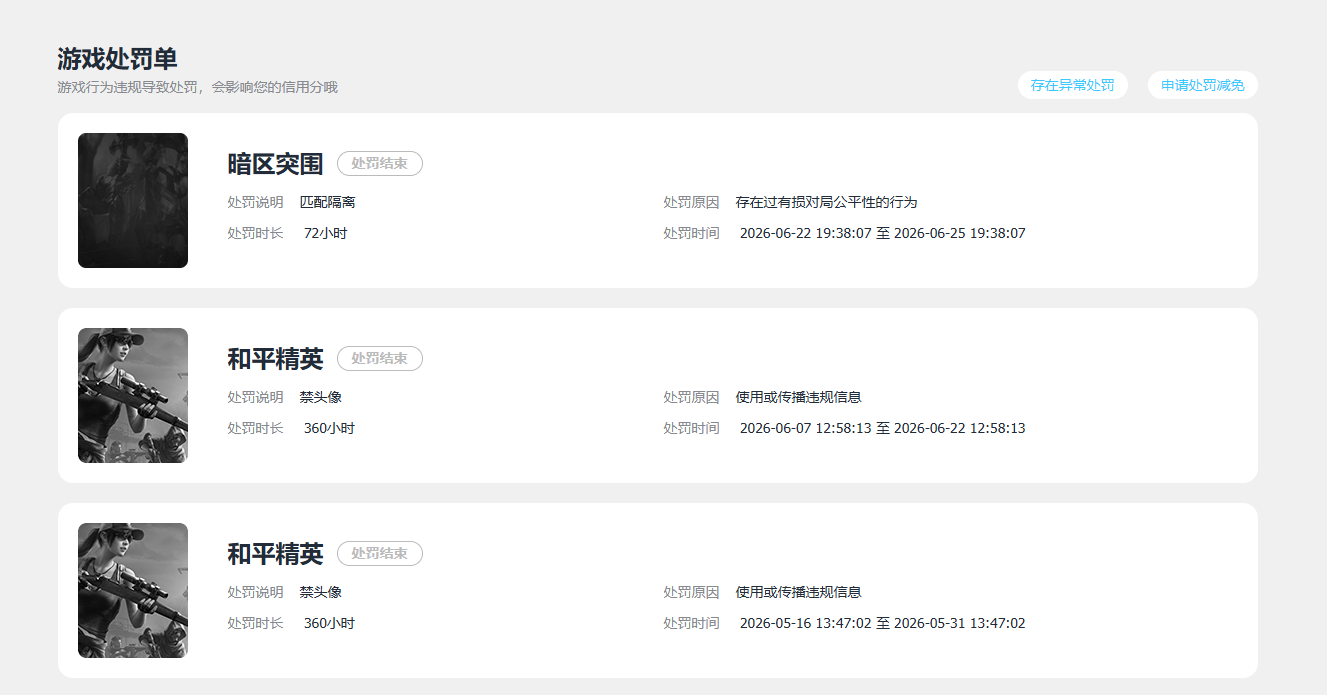Click time range starting 2026-06-07 12:58:13
This screenshot has width=1327, height=695.
point(883,428)
